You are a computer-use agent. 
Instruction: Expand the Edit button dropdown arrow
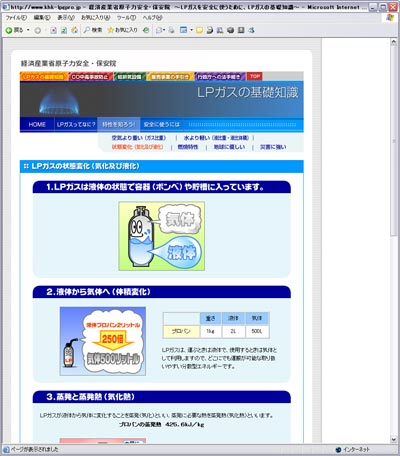(x=191, y=30)
